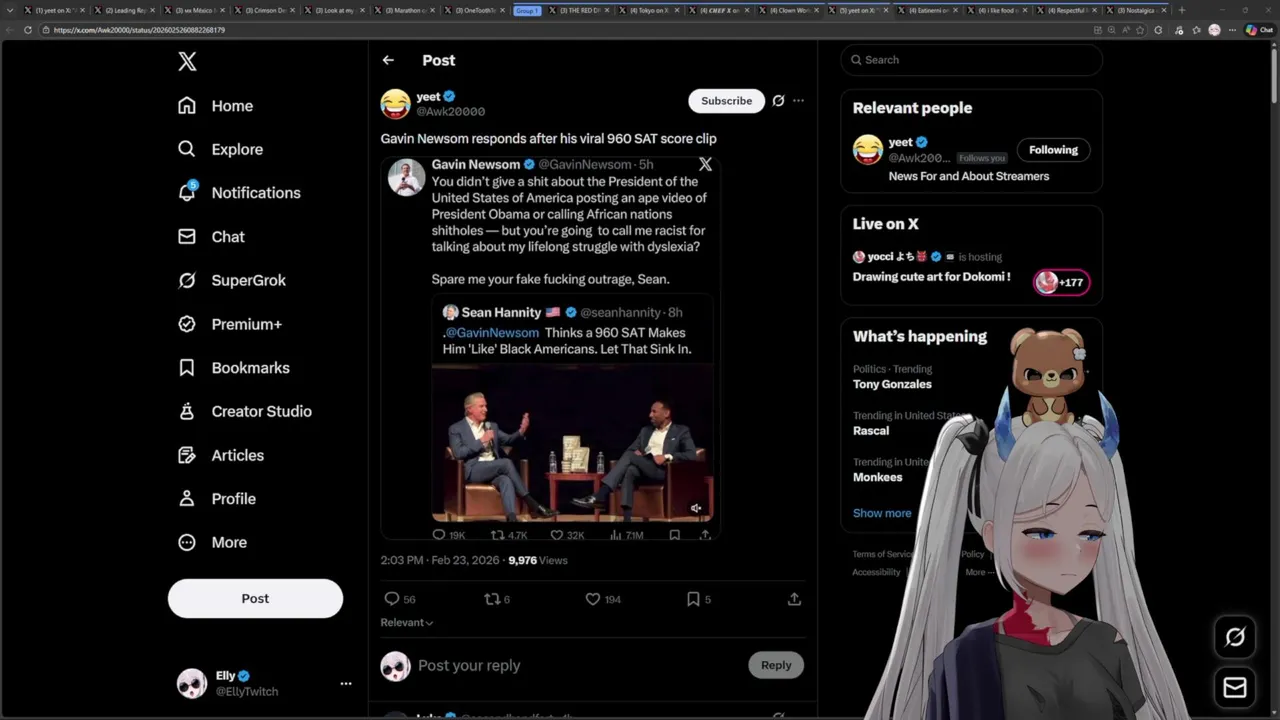
Task: Click the X logo in the sidebar
Action: click(187, 62)
